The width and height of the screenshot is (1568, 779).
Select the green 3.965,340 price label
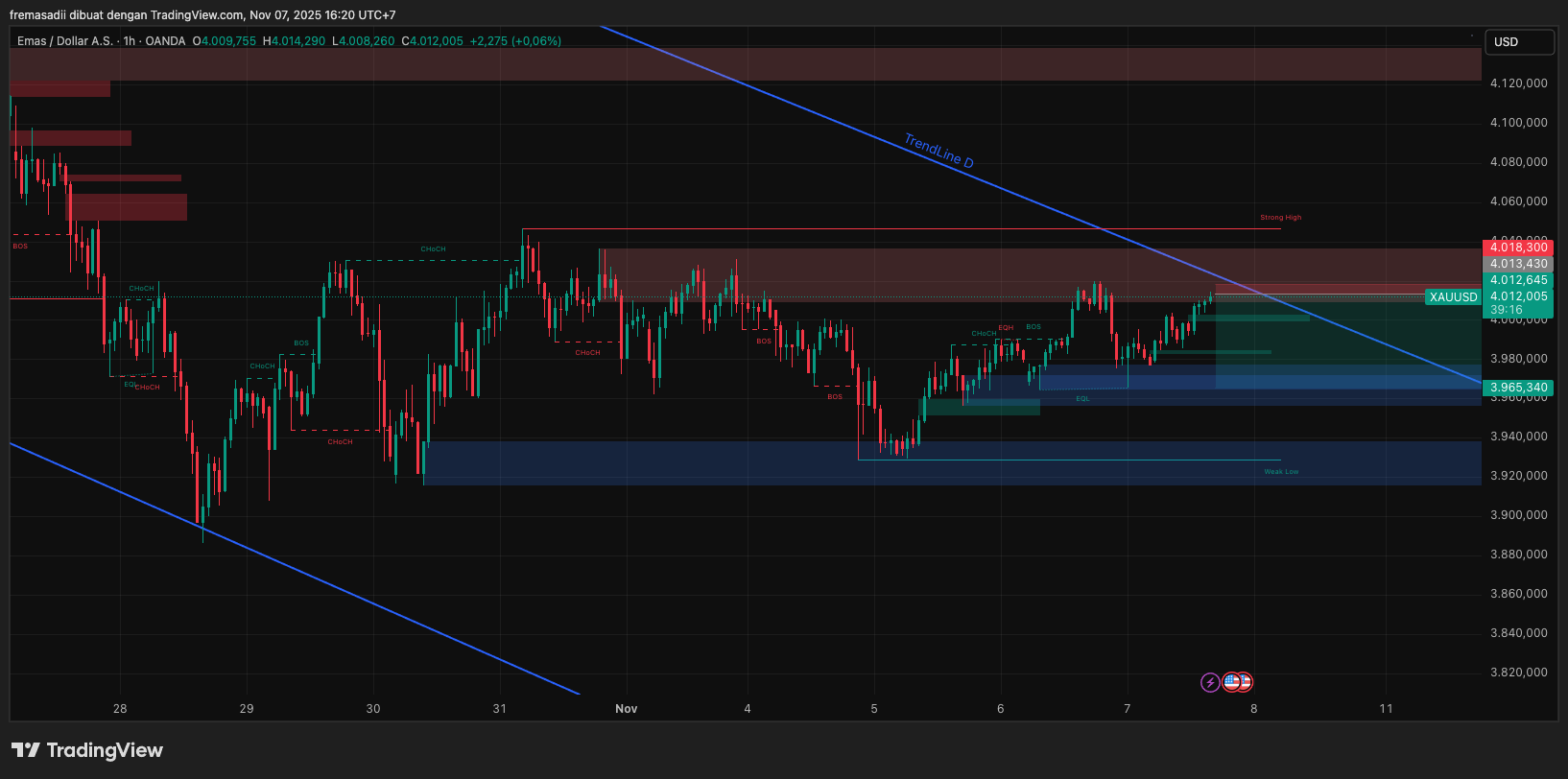tap(1518, 388)
